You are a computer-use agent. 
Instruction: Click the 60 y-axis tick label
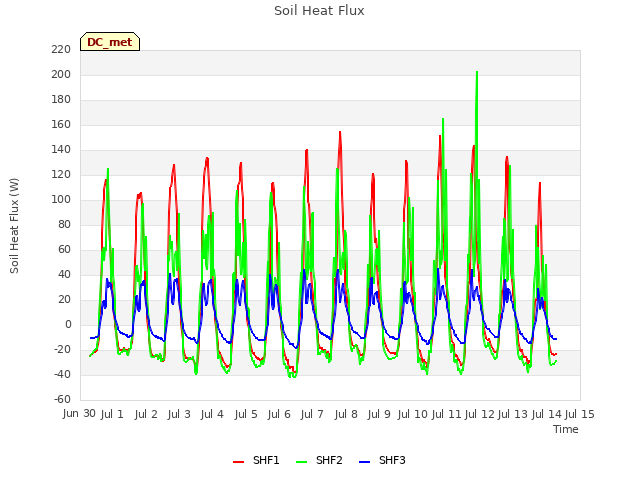point(64,249)
